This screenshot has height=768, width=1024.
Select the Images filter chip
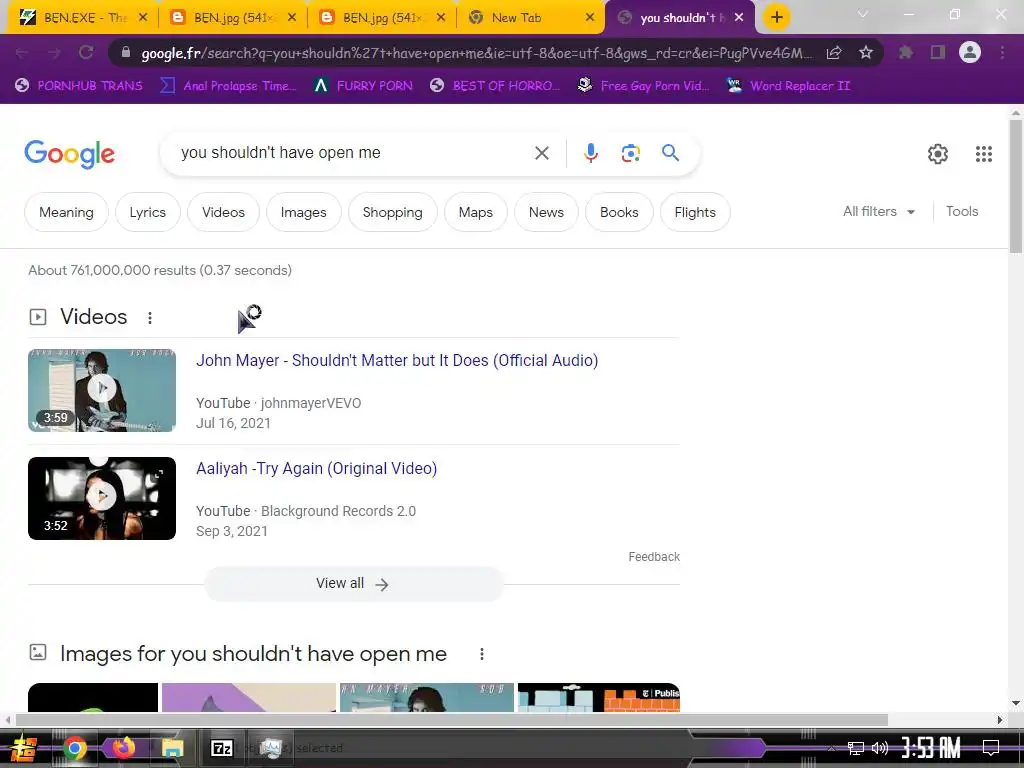click(304, 212)
